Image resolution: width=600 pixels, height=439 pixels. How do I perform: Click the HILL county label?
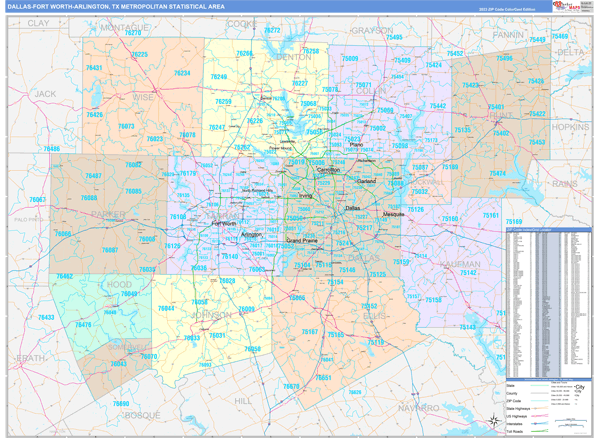click(243, 401)
